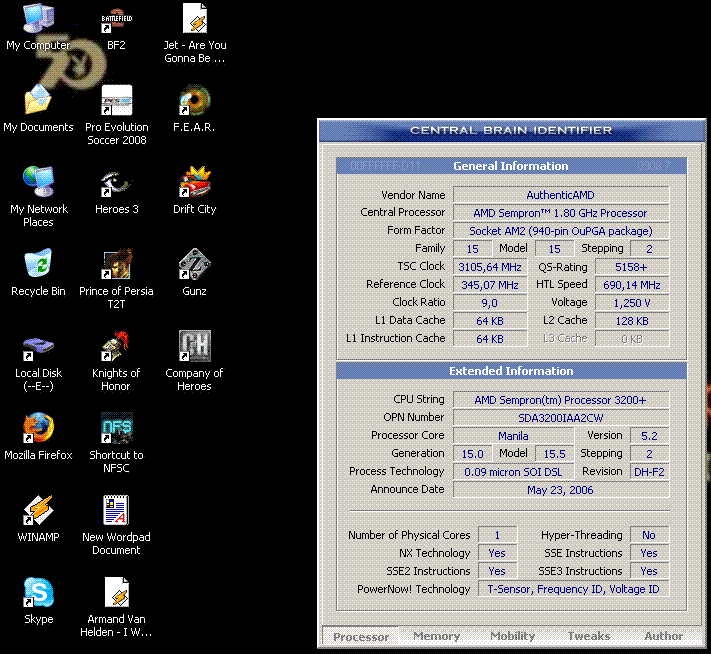Launch the Company of Heroes icon
Image resolution: width=711 pixels, height=654 pixels.
(194, 347)
